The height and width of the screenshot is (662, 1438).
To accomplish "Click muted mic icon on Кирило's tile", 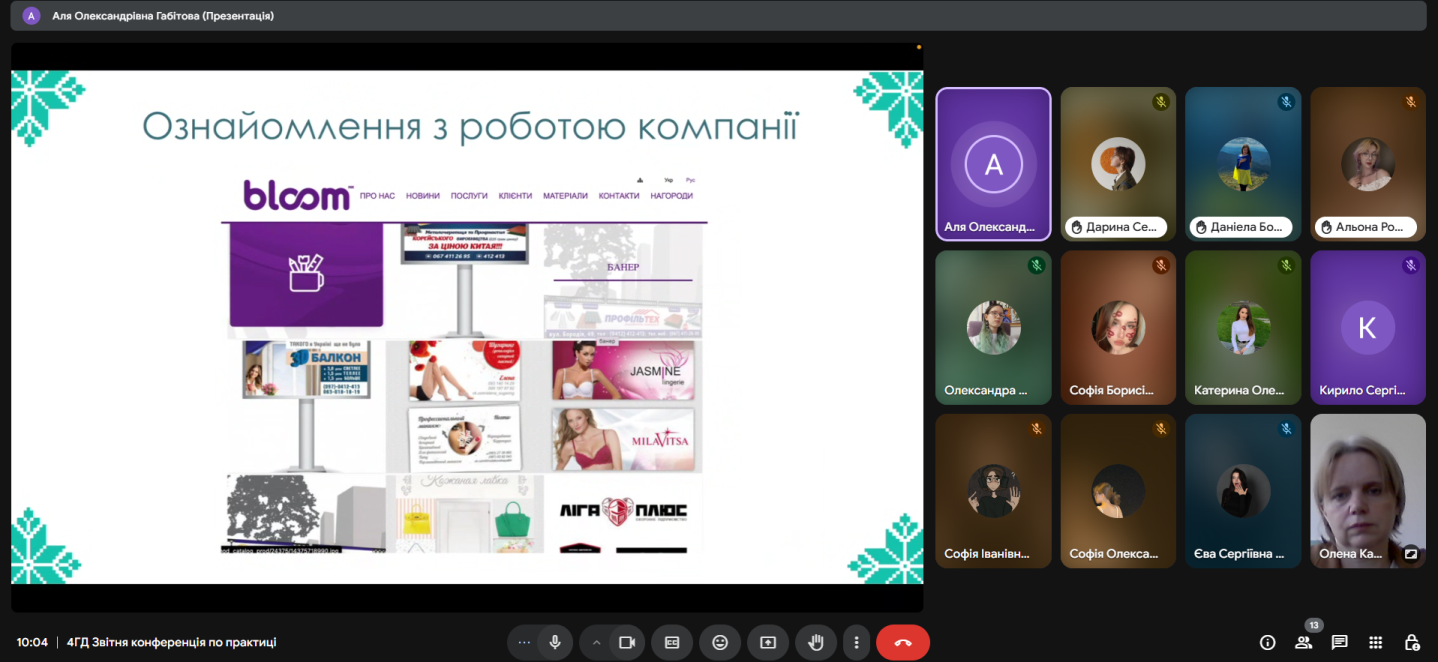I will coord(1411,265).
